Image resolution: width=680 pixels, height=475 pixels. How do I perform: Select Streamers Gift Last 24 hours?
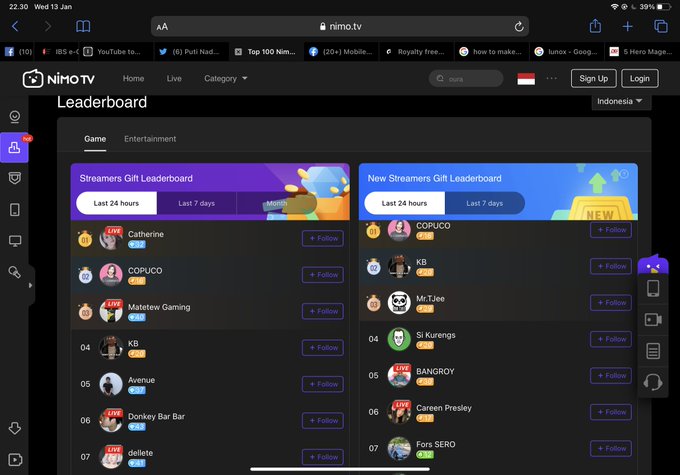click(x=116, y=203)
